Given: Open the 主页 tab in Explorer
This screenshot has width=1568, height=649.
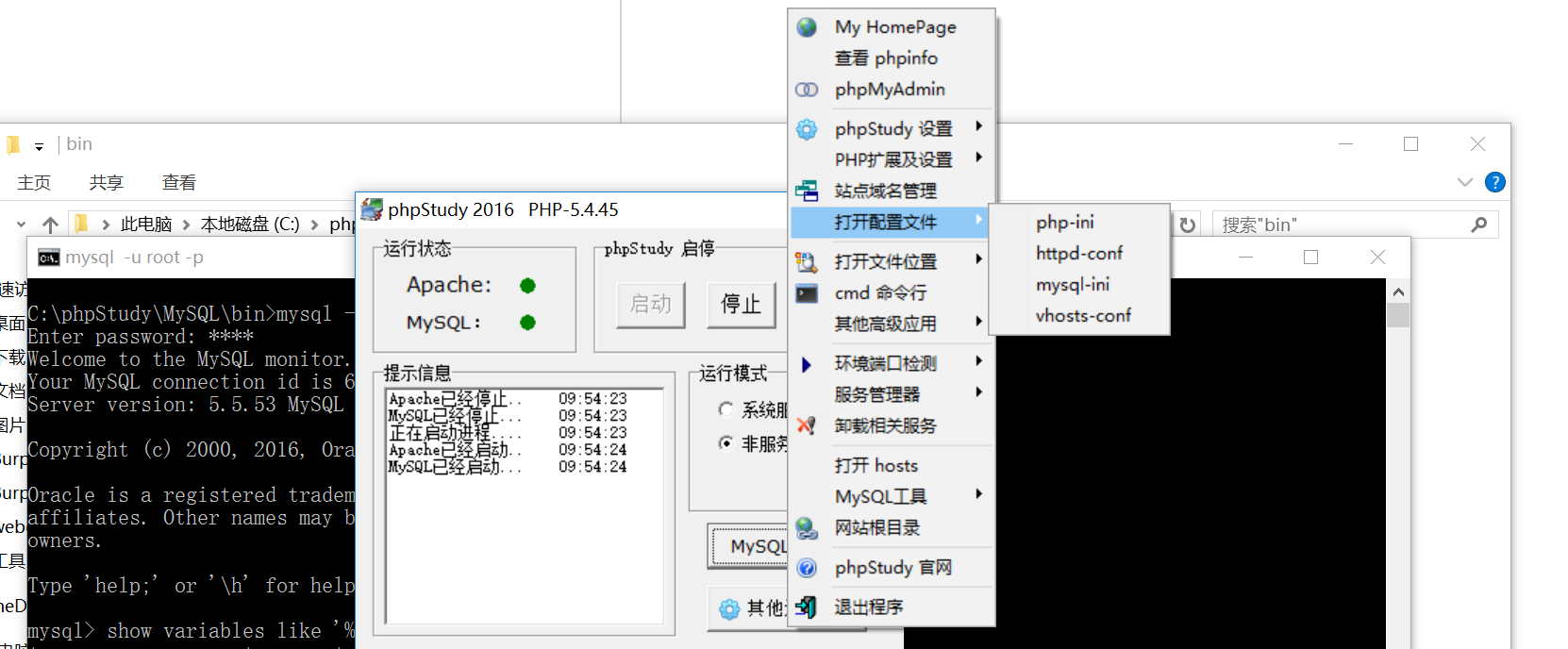Looking at the screenshot, I should coord(34,182).
